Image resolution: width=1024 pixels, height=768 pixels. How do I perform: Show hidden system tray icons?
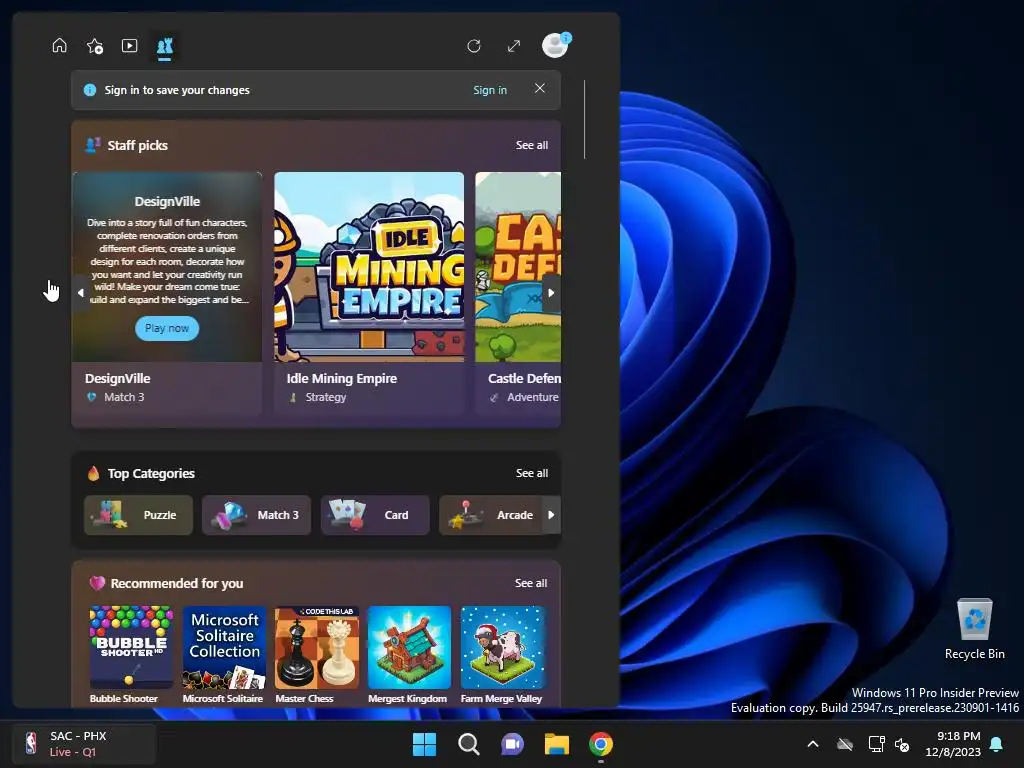coord(813,744)
